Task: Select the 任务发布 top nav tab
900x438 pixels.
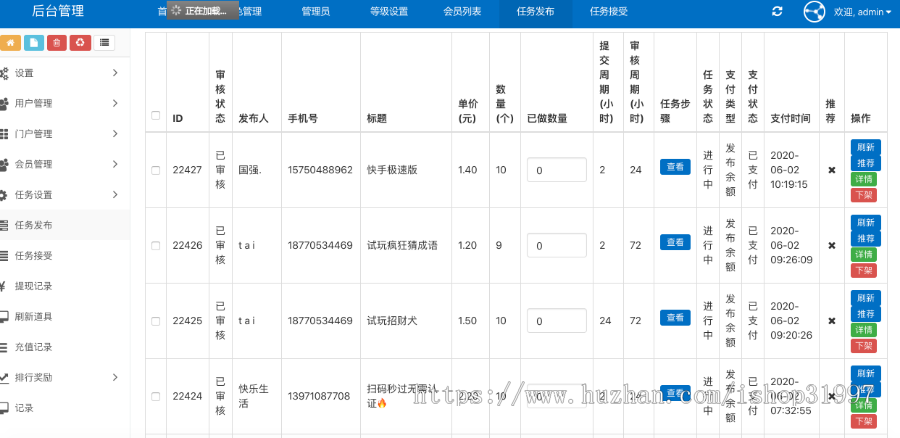Action: pyautogui.click(x=536, y=11)
